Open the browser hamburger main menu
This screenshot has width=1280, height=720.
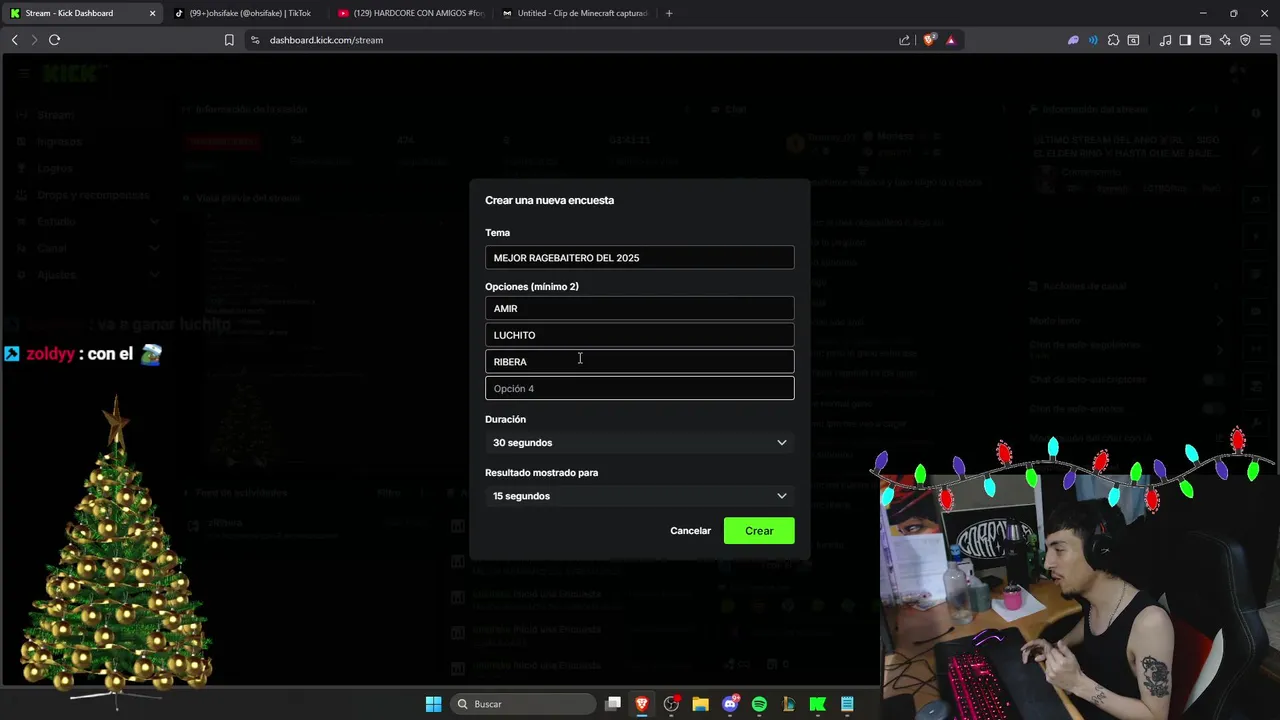click(1265, 40)
